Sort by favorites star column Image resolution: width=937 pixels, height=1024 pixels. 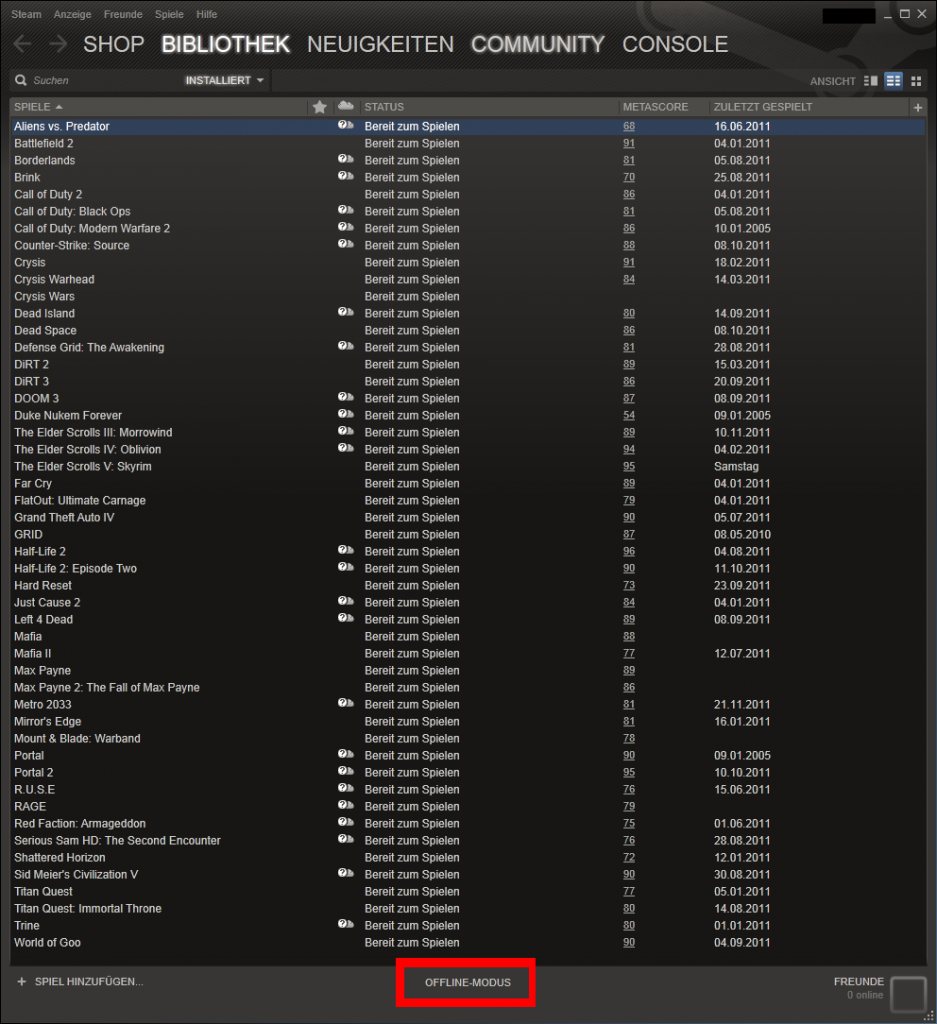[x=319, y=106]
